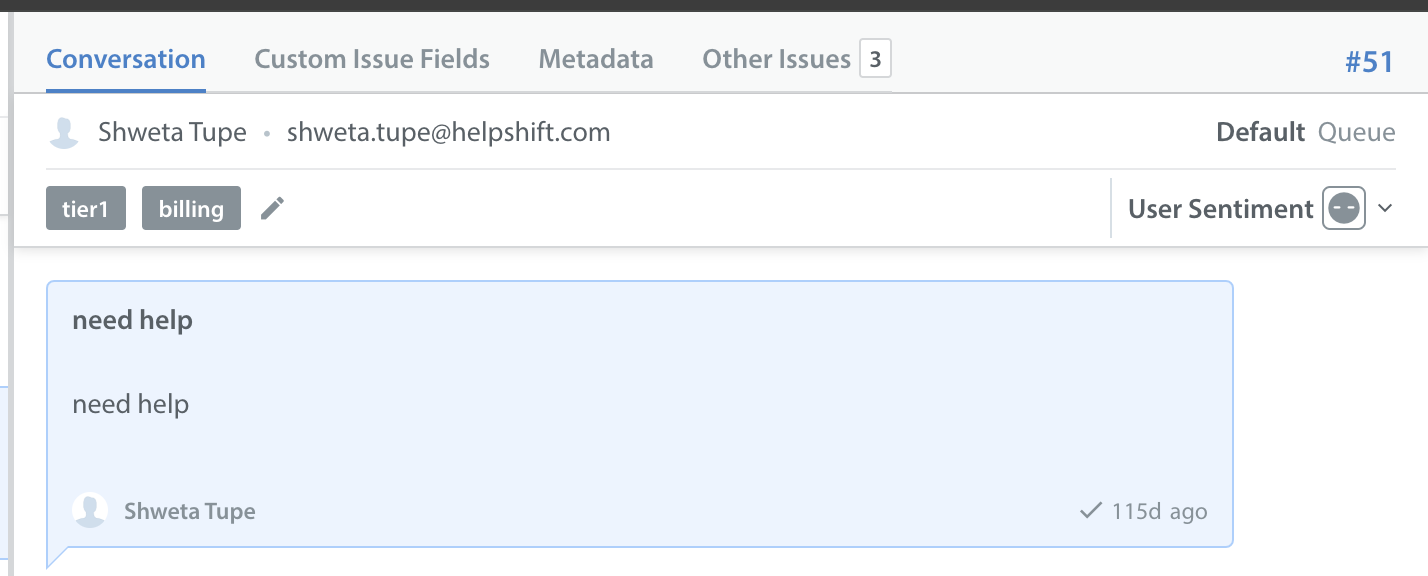Expand the User Sentiment dropdown arrow

tap(1385, 208)
